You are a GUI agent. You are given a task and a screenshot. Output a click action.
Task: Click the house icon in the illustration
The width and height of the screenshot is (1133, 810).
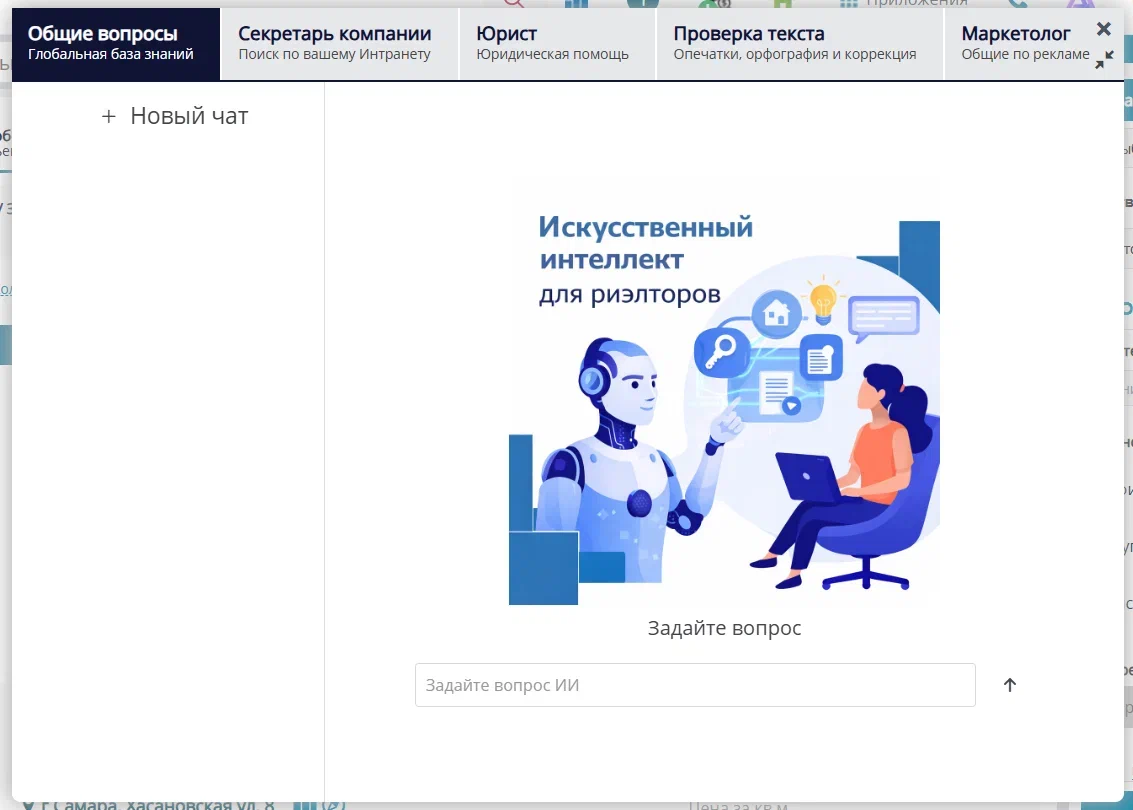pos(775,315)
